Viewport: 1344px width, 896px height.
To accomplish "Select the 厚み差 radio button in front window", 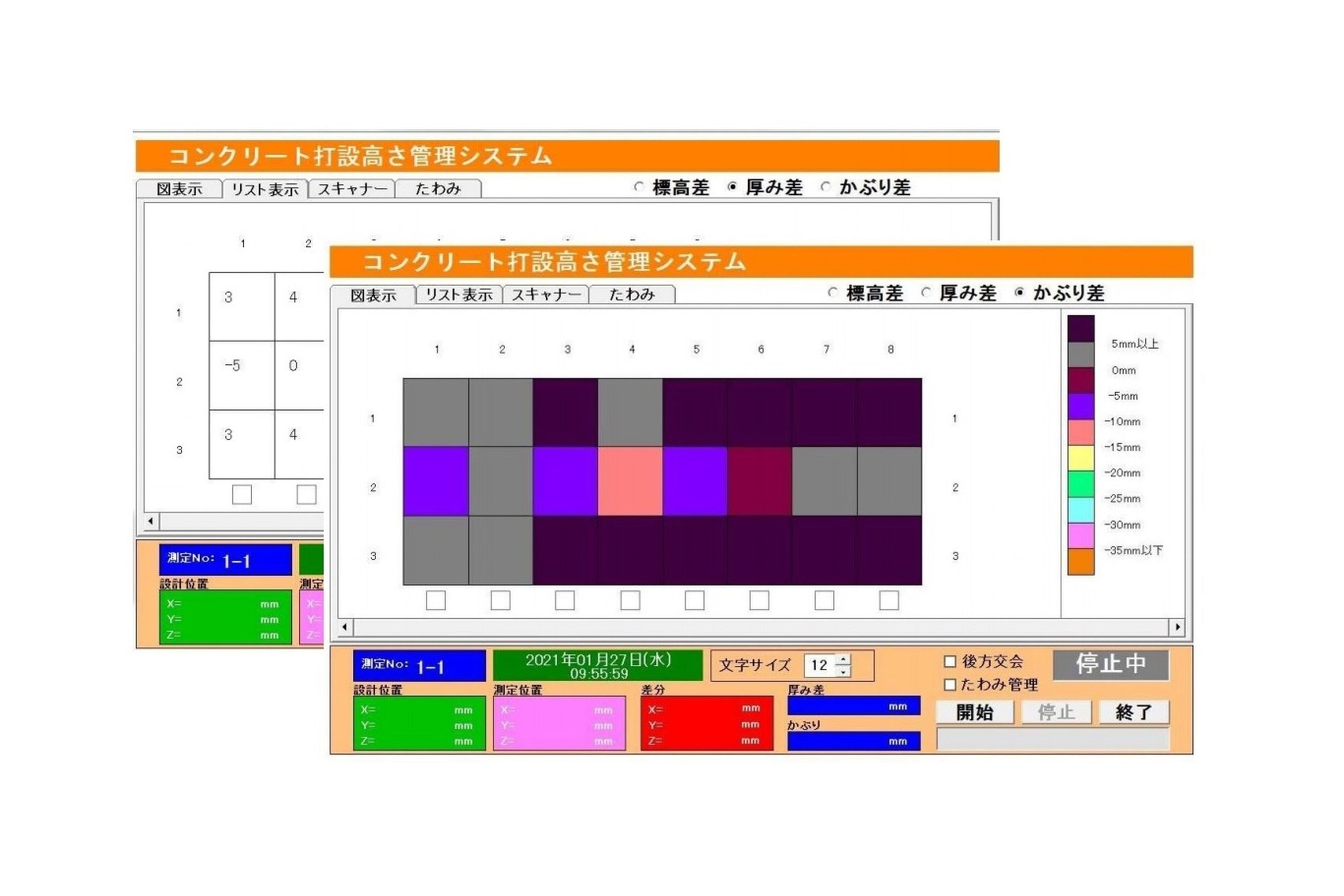I will 926,293.
